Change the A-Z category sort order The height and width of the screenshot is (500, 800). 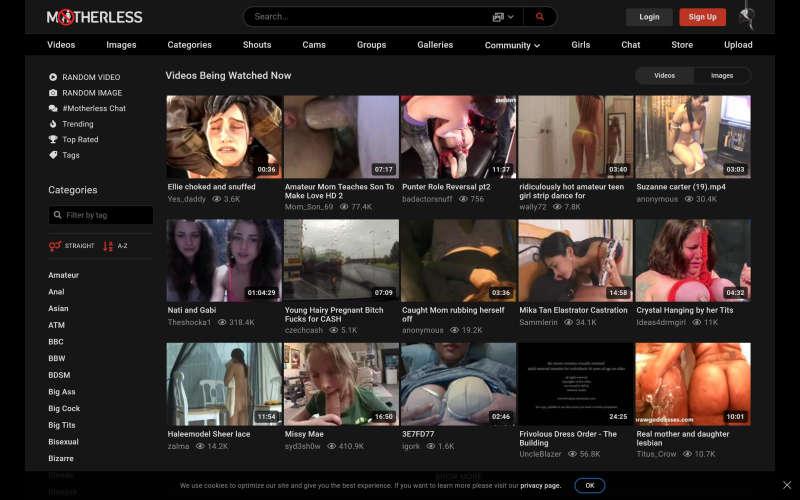click(115, 246)
